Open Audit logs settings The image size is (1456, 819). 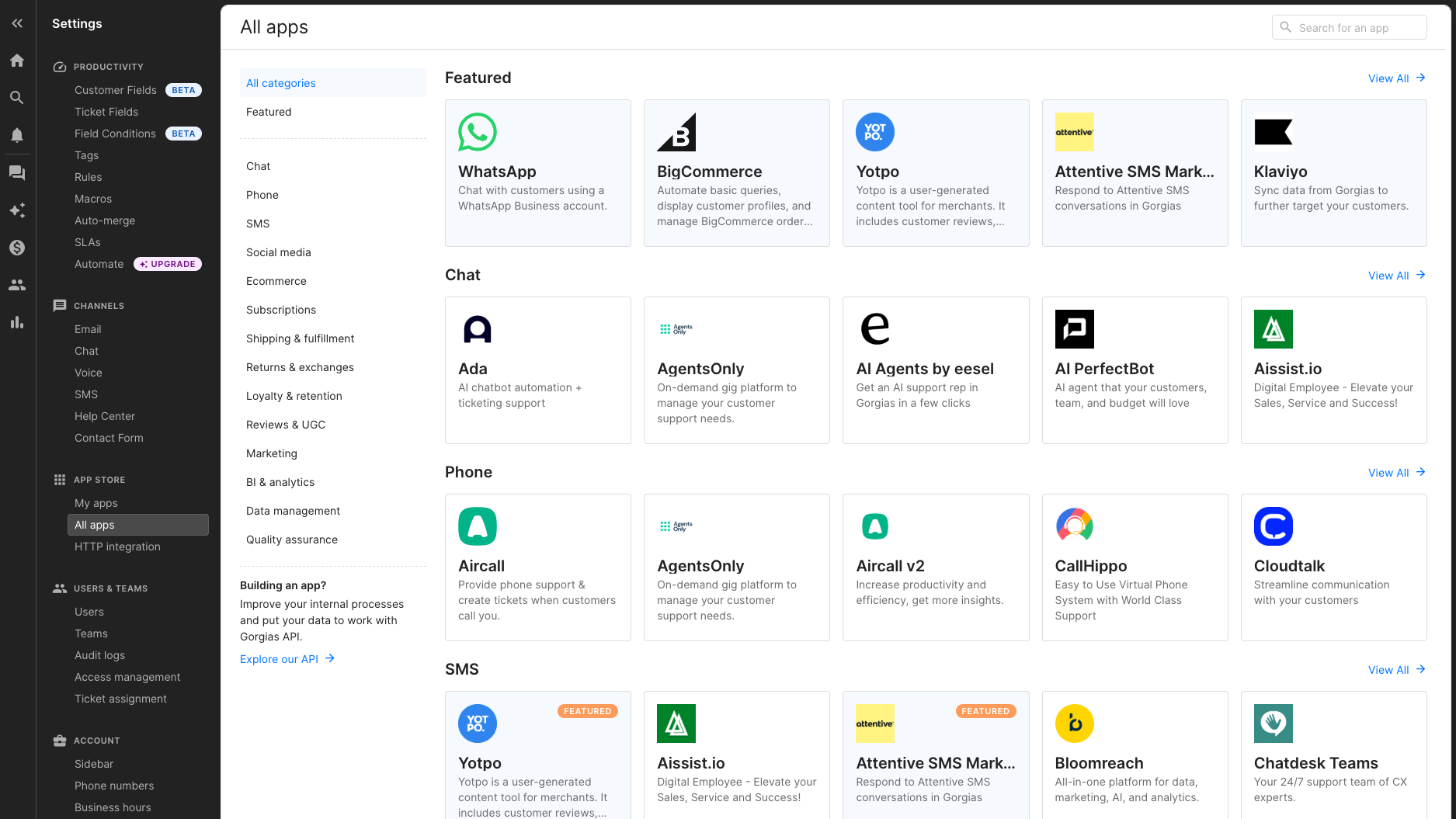99,655
